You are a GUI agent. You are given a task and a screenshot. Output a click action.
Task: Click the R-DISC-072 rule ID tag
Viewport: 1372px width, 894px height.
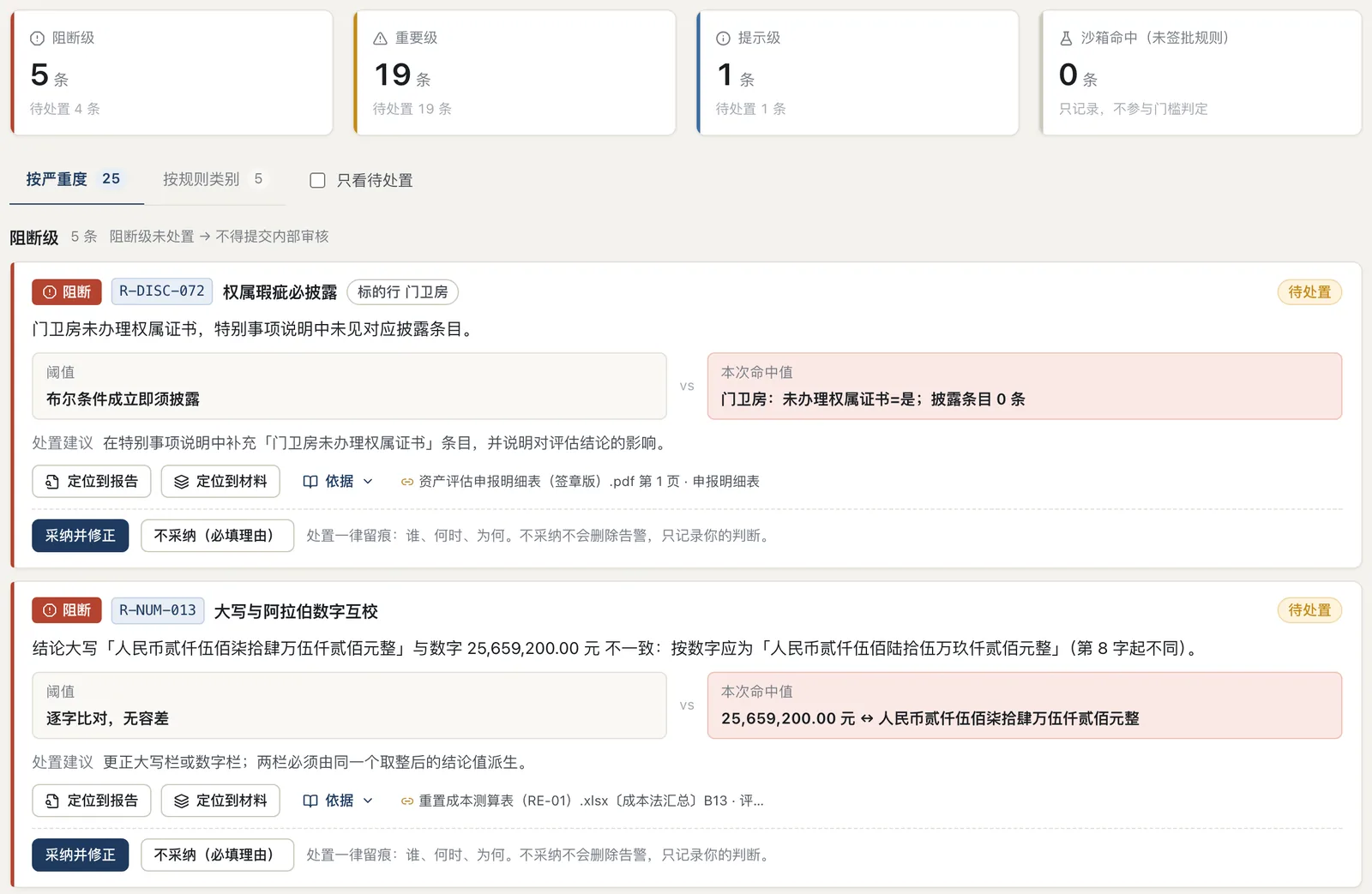[162, 291]
